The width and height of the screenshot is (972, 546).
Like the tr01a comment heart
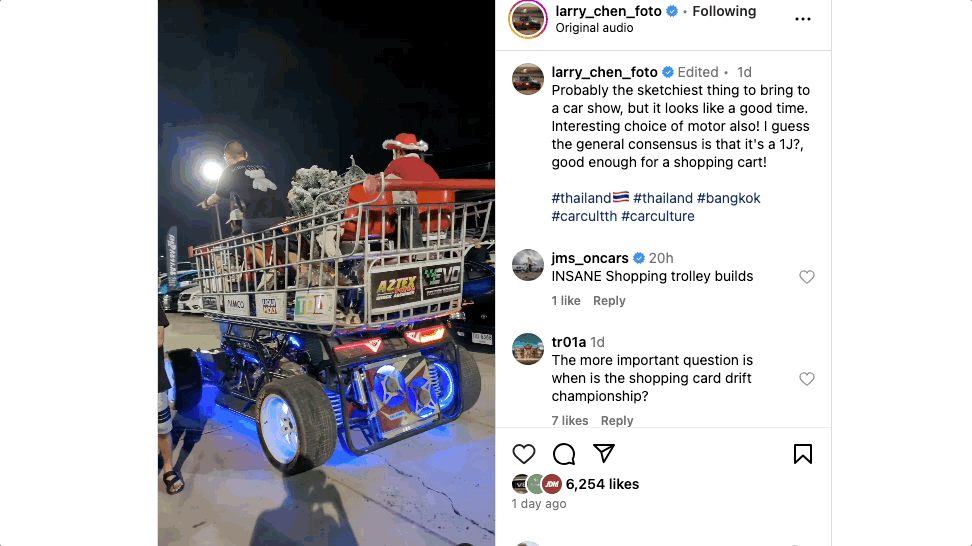coord(806,379)
